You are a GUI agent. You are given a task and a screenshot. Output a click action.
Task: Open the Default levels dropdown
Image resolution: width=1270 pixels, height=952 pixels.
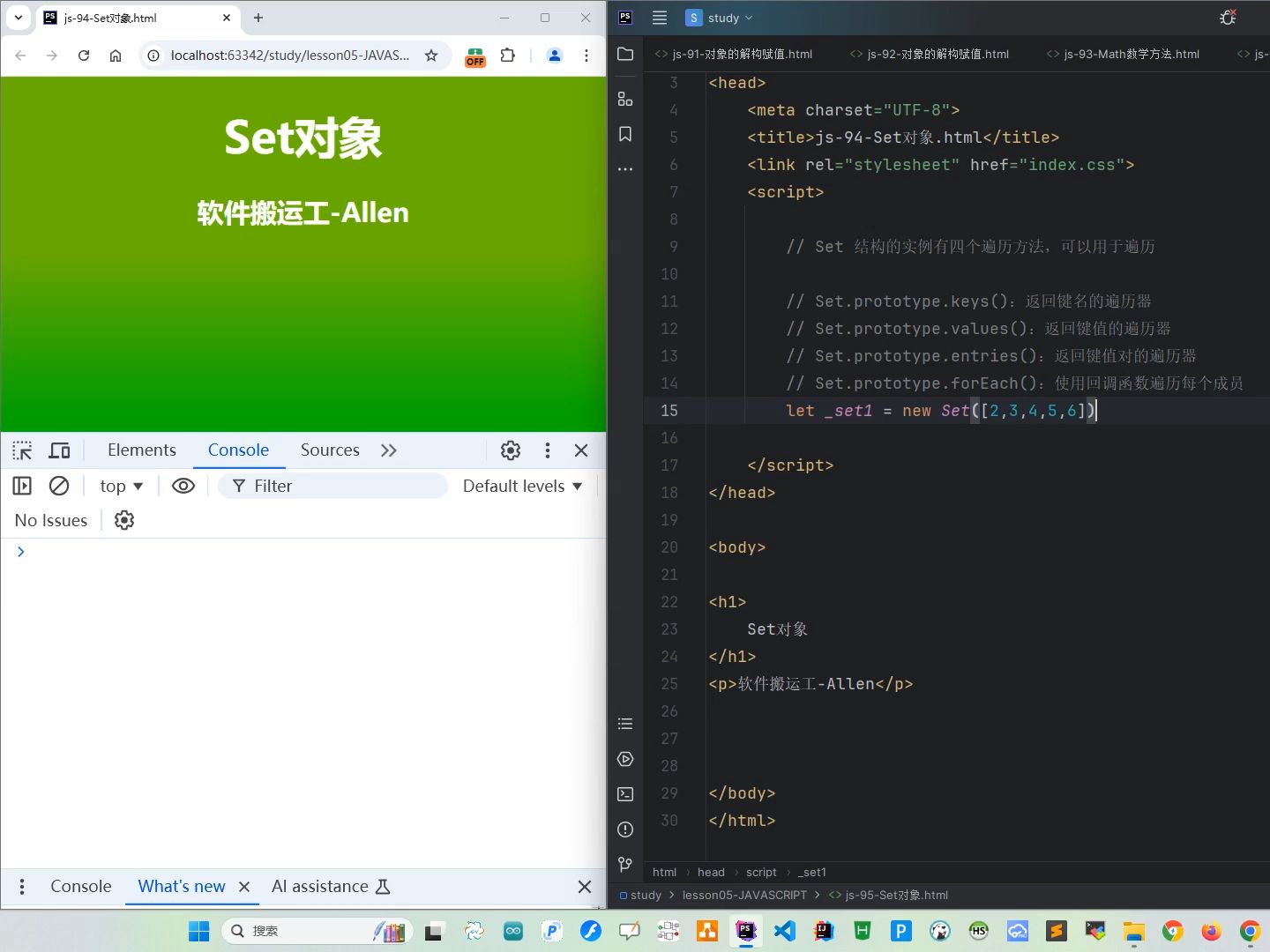tap(522, 486)
